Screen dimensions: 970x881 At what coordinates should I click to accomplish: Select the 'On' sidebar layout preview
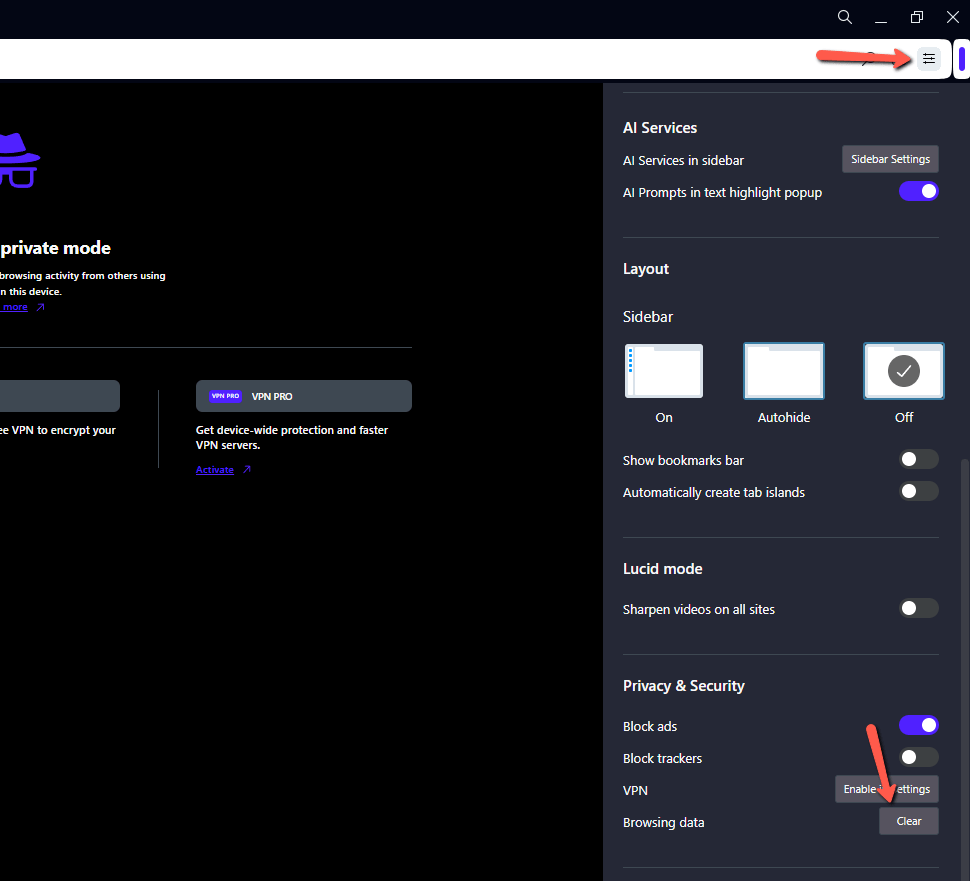pos(663,370)
